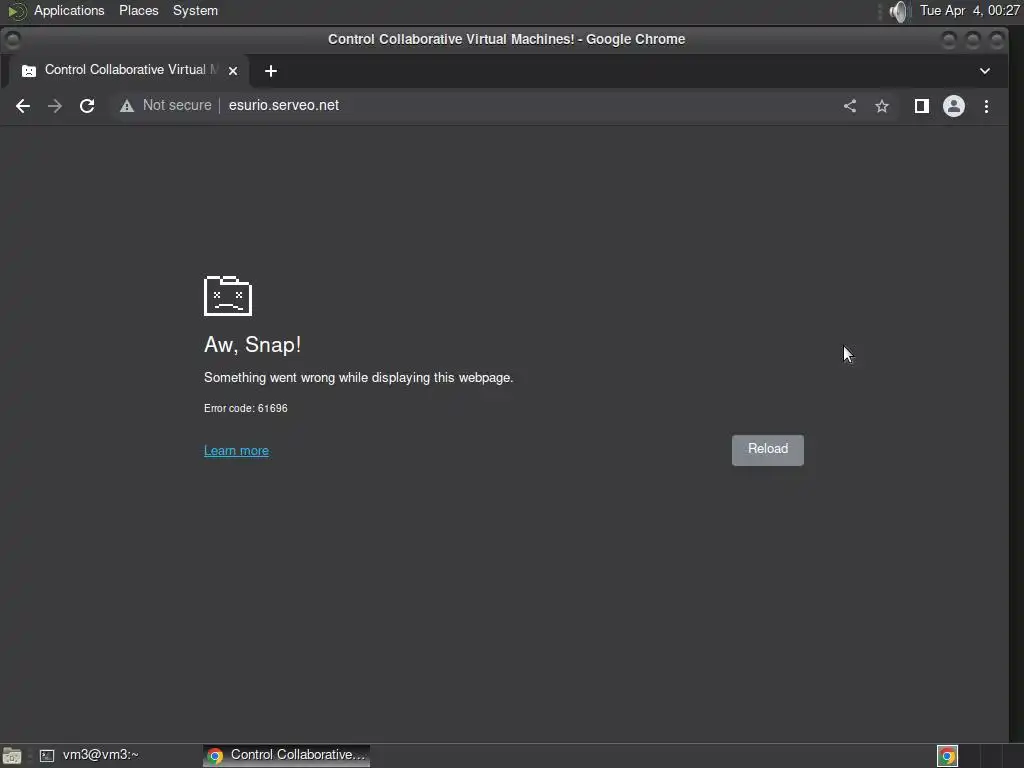Click the Tue Apr 4 clock
Image resolution: width=1024 pixels, height=768 pixels.
[969, 10]
